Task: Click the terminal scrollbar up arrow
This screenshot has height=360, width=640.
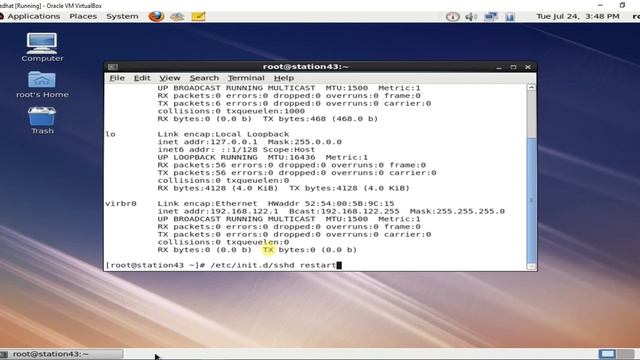Action: (531, 87)
